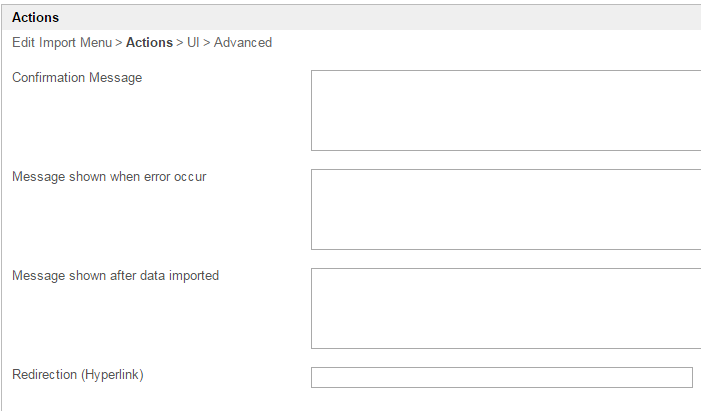Image resolution: width=701 pixels, height=411 pixels.
Task: Open the Advanced step in breadcrumb
Action: tap(243, 43)
